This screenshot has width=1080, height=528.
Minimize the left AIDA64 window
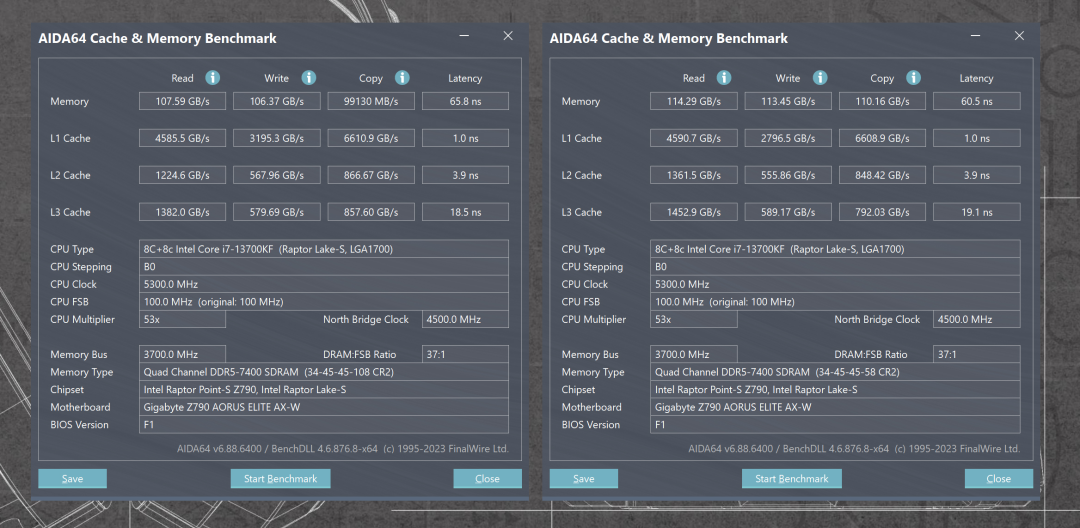point(465,36)
